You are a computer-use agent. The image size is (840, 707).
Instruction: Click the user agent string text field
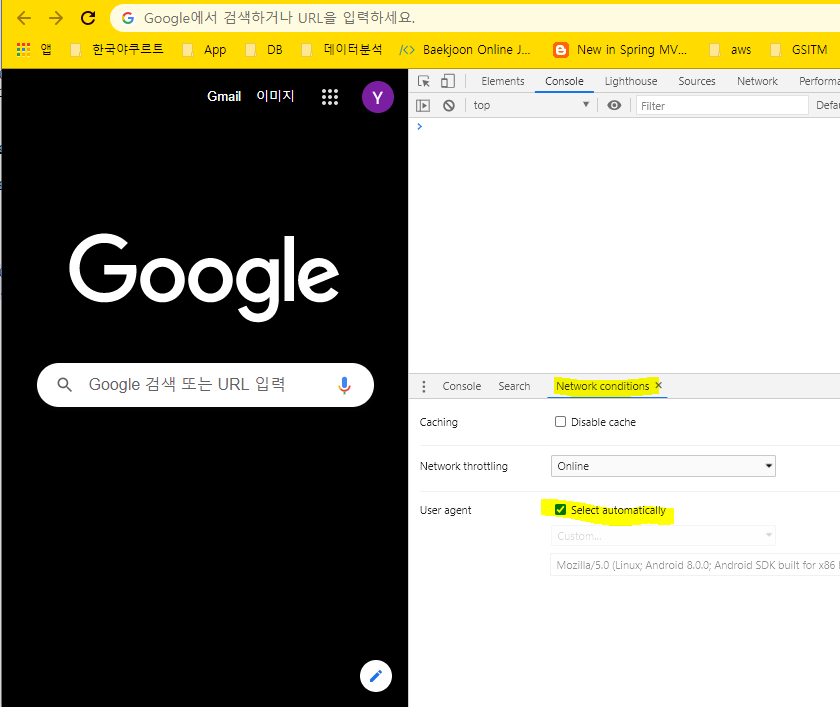tap(695, 565)
